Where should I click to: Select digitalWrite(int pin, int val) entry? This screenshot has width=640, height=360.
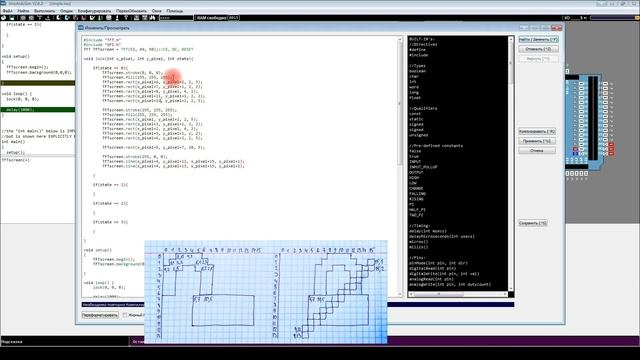(x=444, y=274)
